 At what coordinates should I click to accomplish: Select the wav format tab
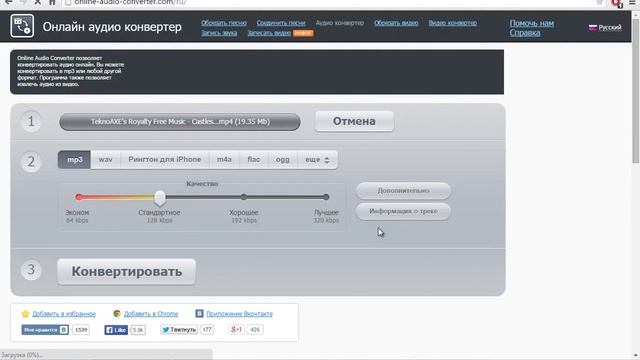pos(105,160)
